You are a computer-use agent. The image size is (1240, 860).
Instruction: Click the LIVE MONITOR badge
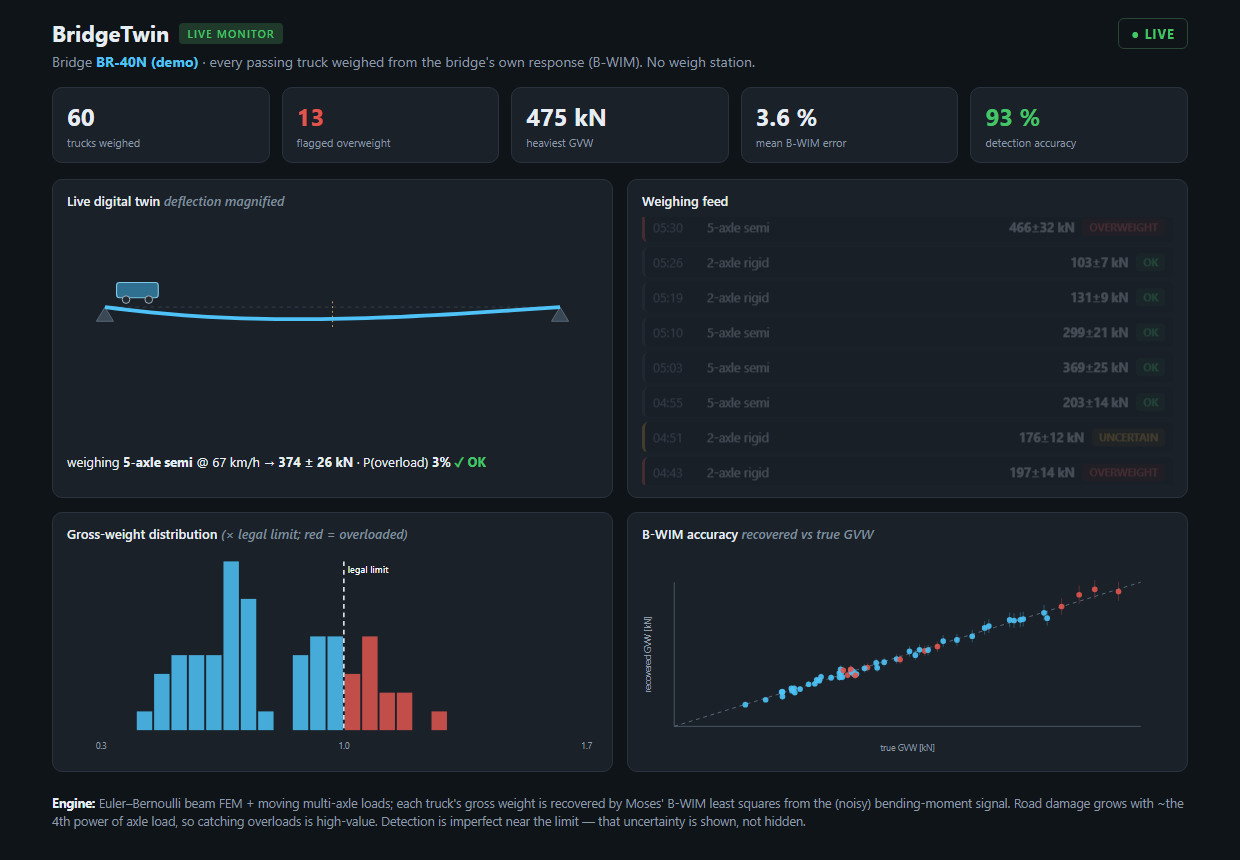[x=231, y=34]
